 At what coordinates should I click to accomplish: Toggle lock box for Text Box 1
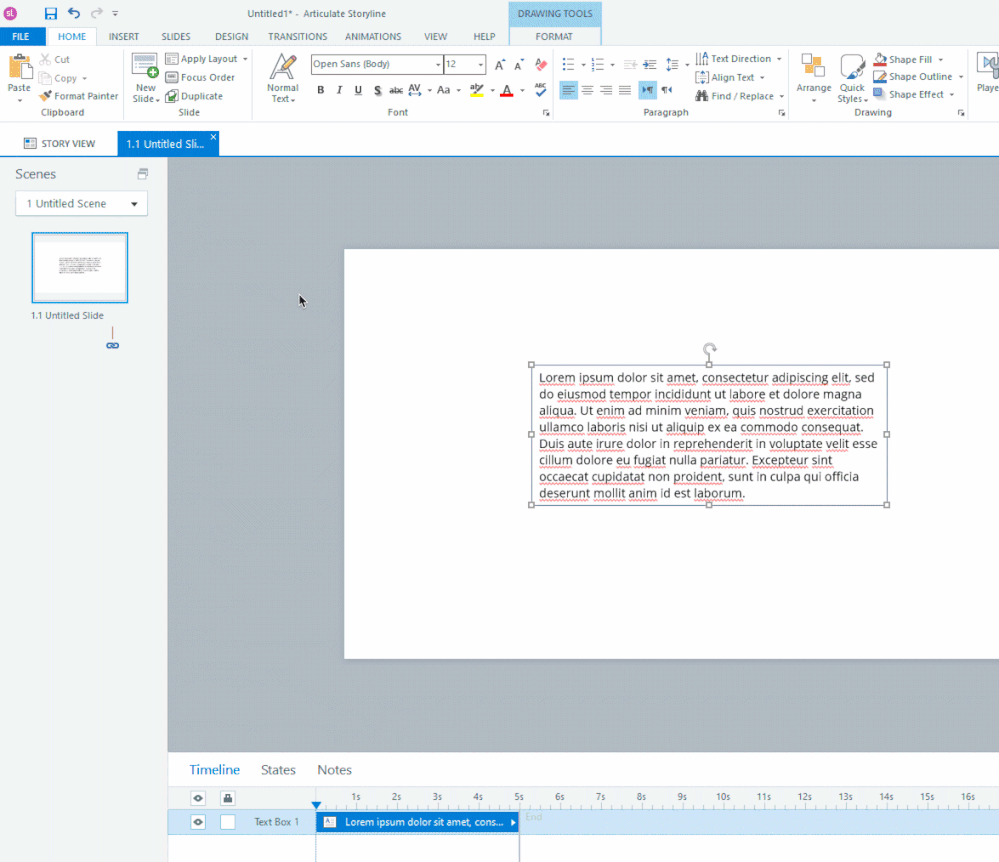point(228,822)
